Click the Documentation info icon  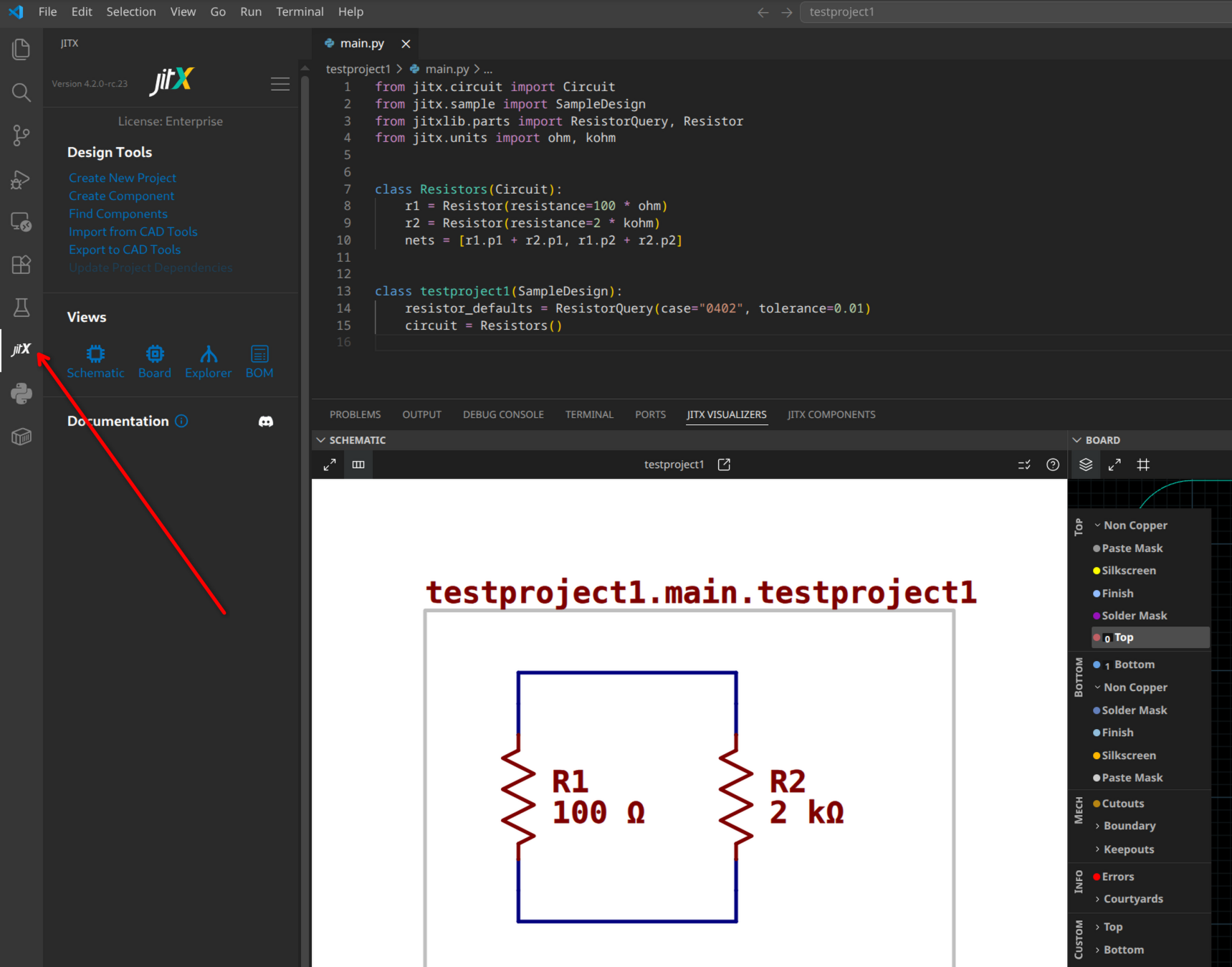coord(181,421)
